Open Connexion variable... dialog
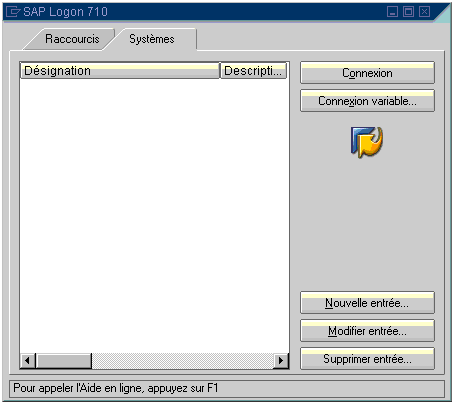 click(367, 101)
